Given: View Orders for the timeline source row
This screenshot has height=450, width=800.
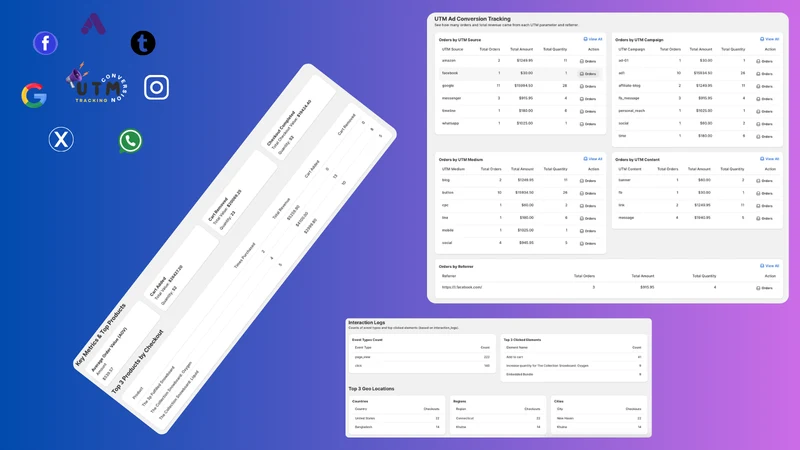Looking at the screenshot, I should (x=588, y=111).
